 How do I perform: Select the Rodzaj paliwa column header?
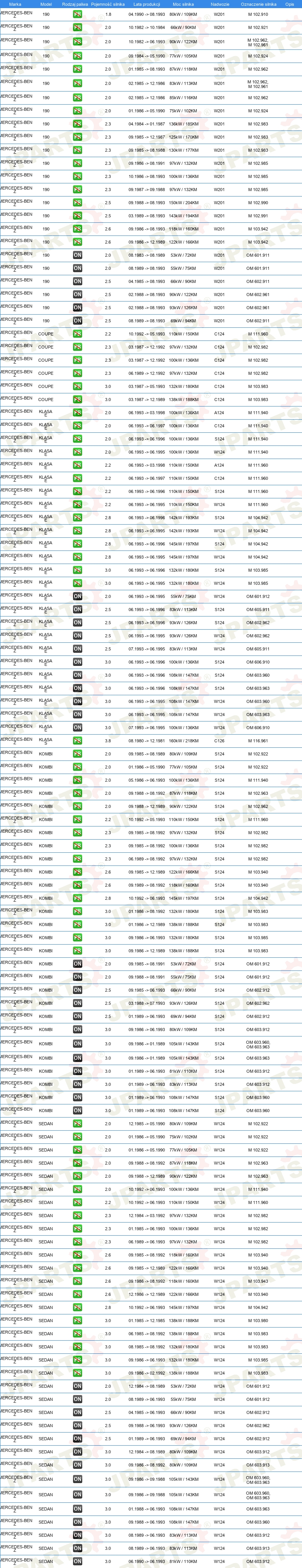click(75, 4)
